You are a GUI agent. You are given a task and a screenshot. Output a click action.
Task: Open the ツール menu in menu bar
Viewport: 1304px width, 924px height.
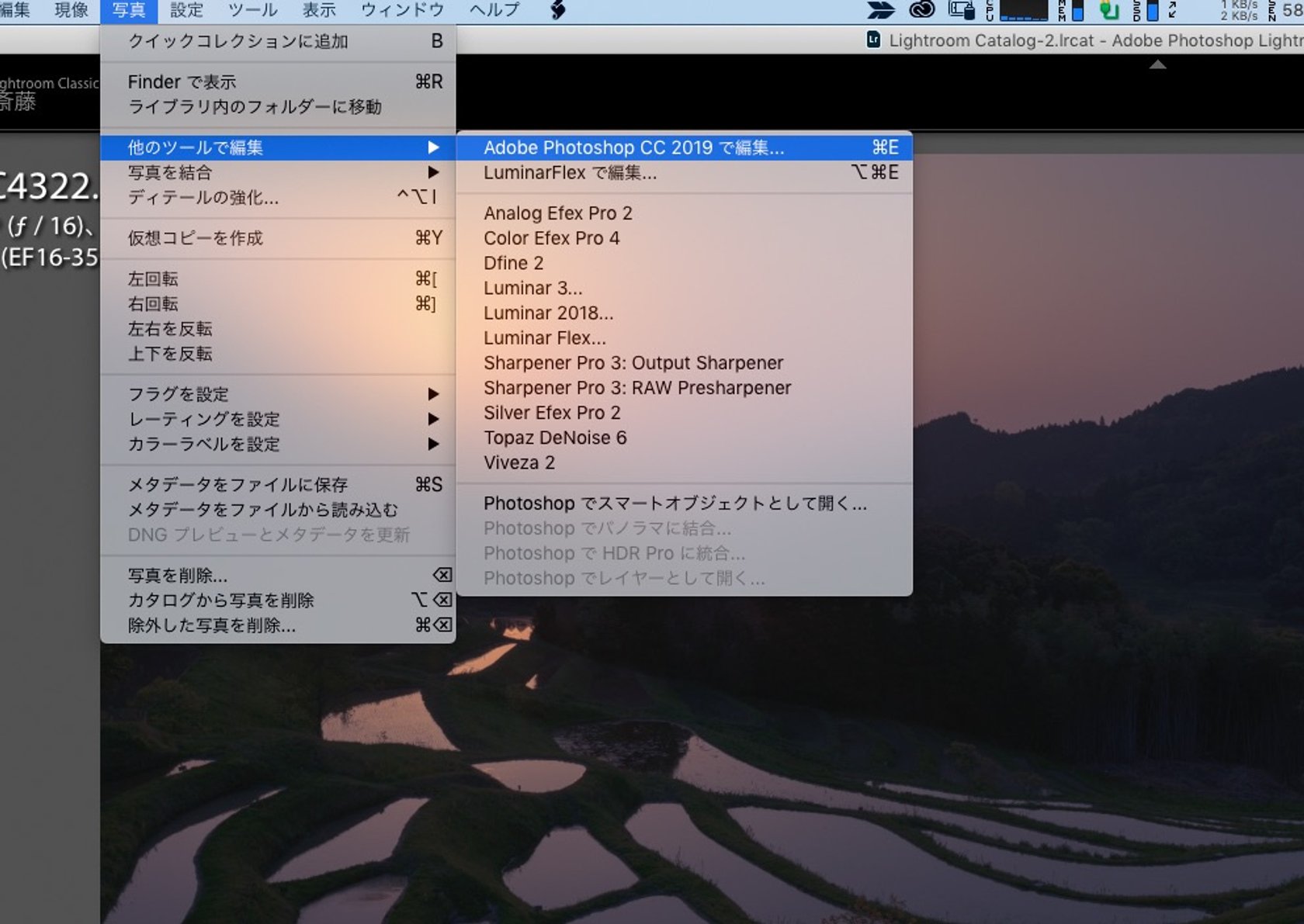253,11
